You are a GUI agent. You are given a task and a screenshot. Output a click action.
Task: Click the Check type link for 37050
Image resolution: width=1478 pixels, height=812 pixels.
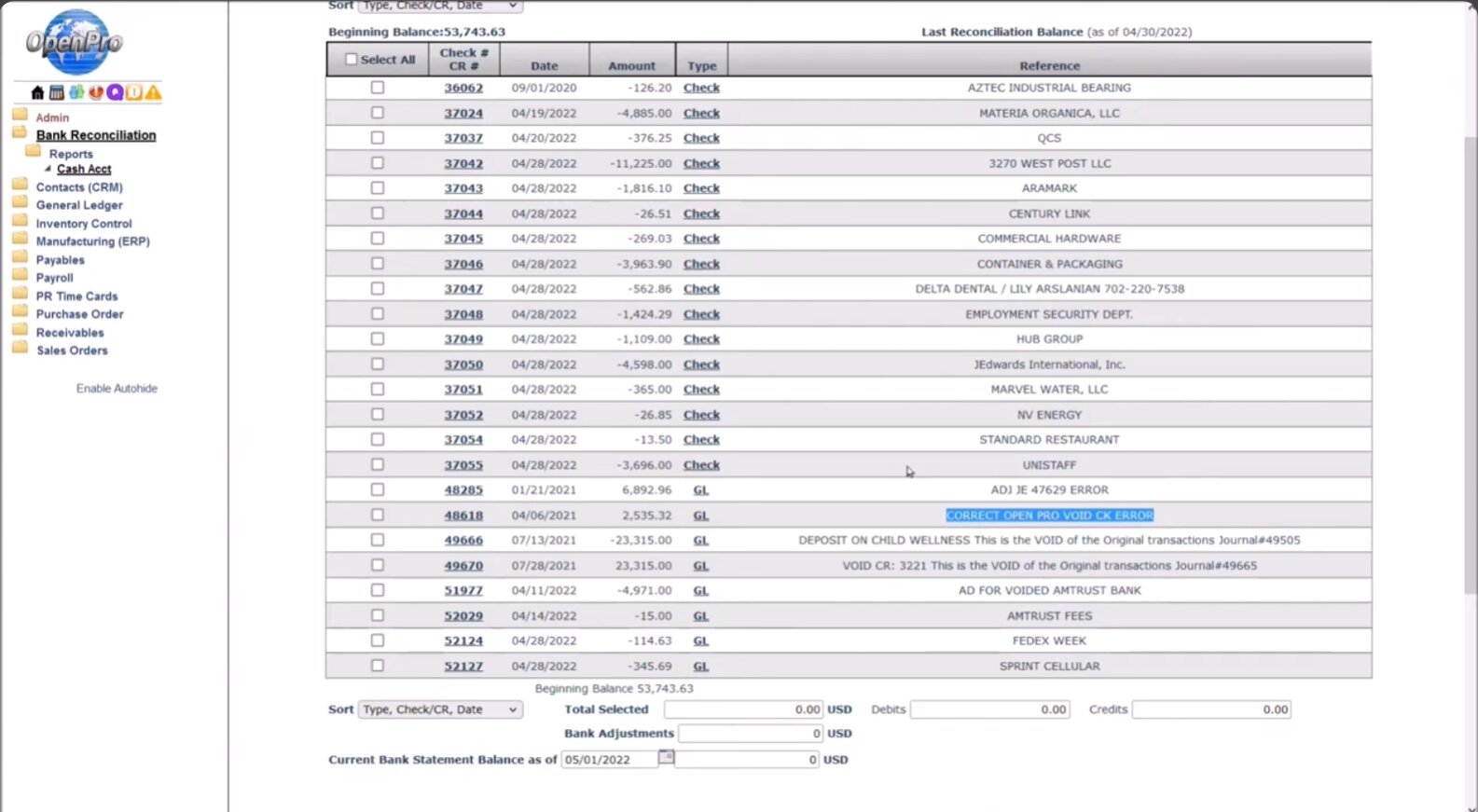(x=701, y=365)
